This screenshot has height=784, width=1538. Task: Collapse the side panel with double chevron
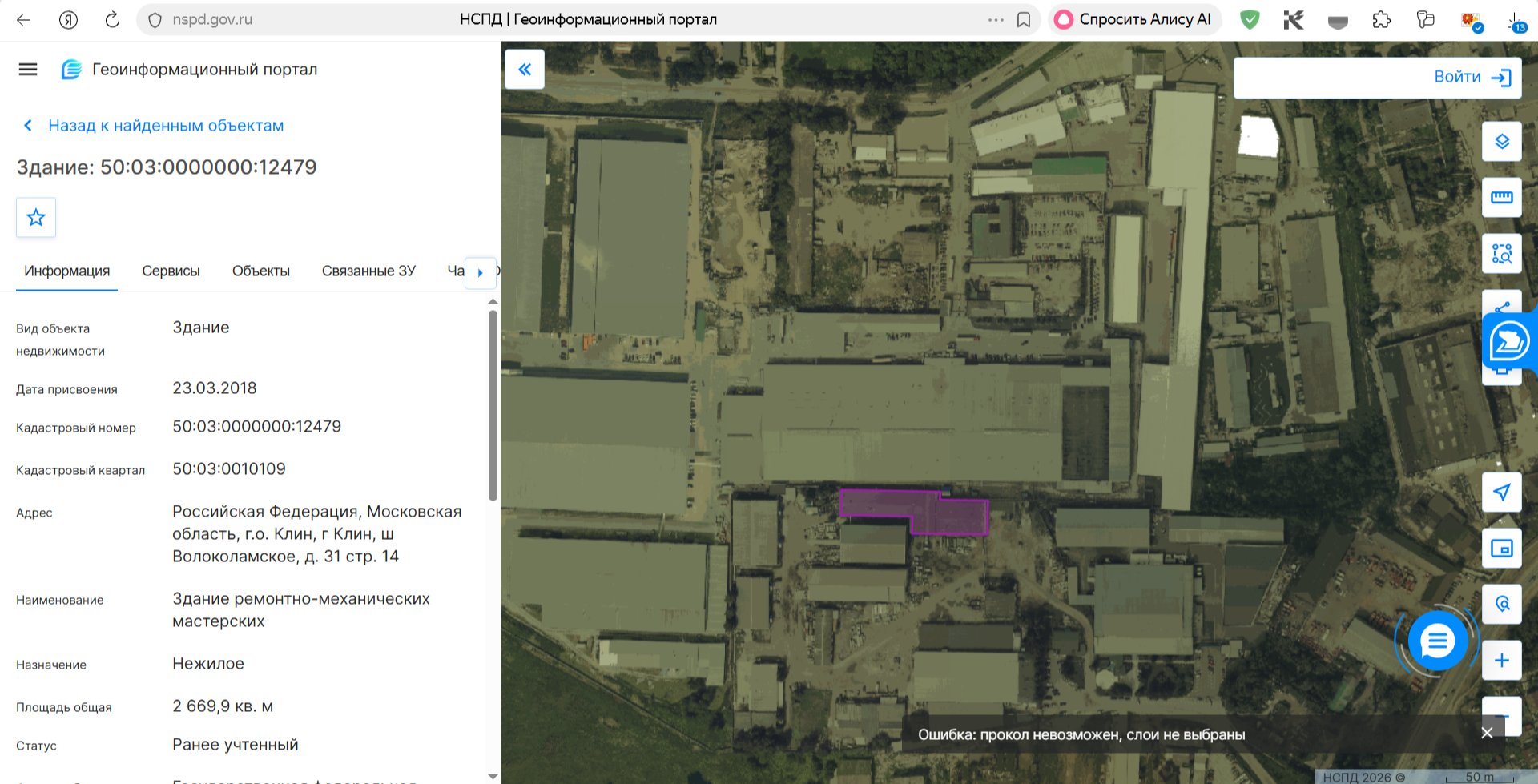tap(525, 70)
